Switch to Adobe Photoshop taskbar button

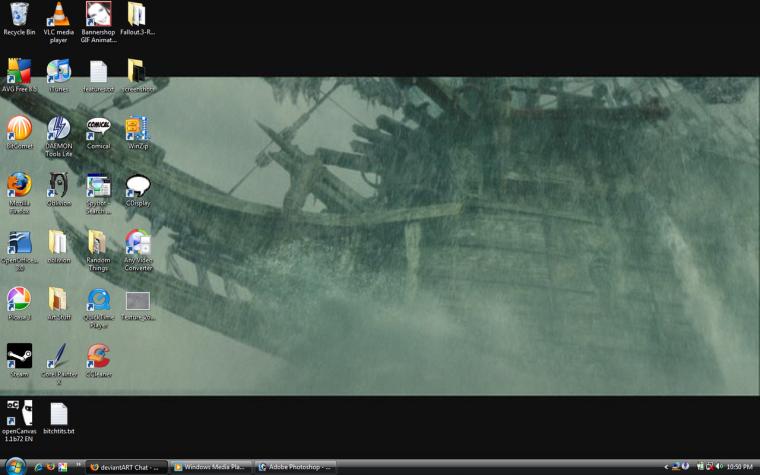tap(295, 467)
